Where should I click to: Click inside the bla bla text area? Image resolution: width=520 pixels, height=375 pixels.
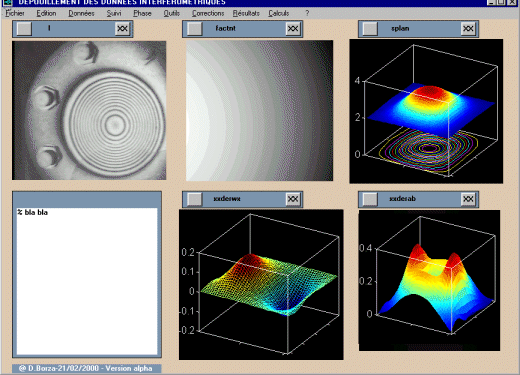pyautogui.click(x=87, y=281)
